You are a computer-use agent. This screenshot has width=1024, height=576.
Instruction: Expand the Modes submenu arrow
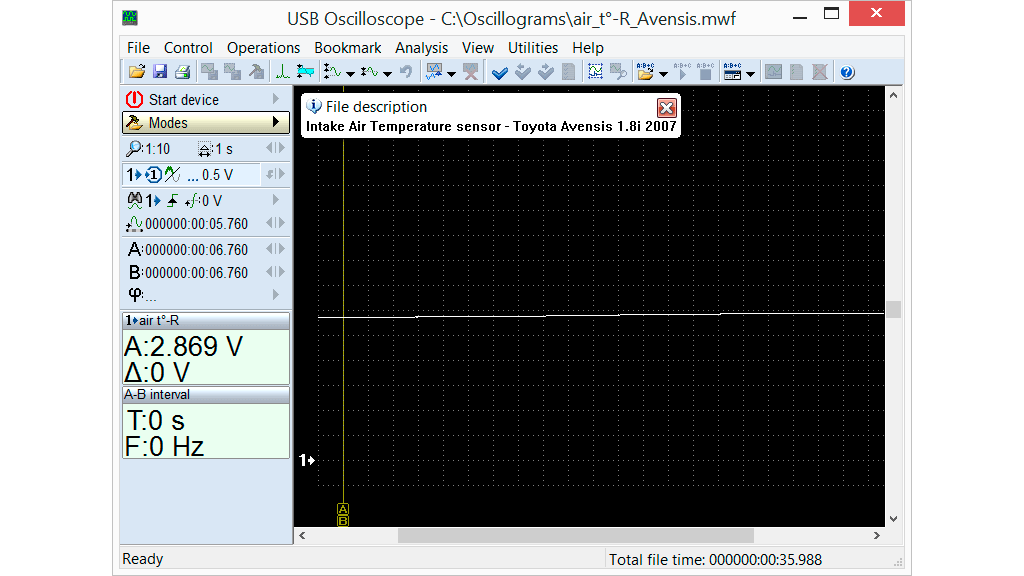pyautogui.click(x=276, y=122)
